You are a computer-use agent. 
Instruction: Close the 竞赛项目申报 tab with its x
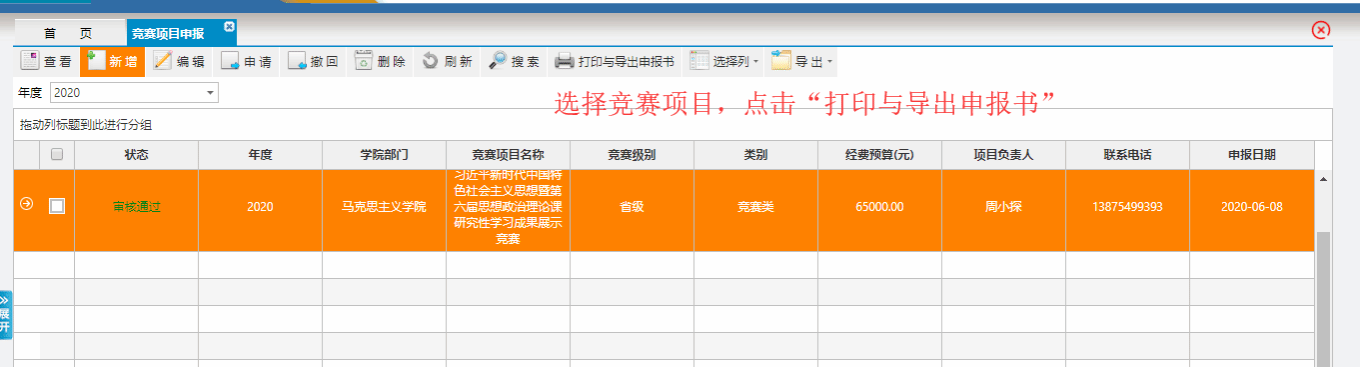tap(229, 26)
